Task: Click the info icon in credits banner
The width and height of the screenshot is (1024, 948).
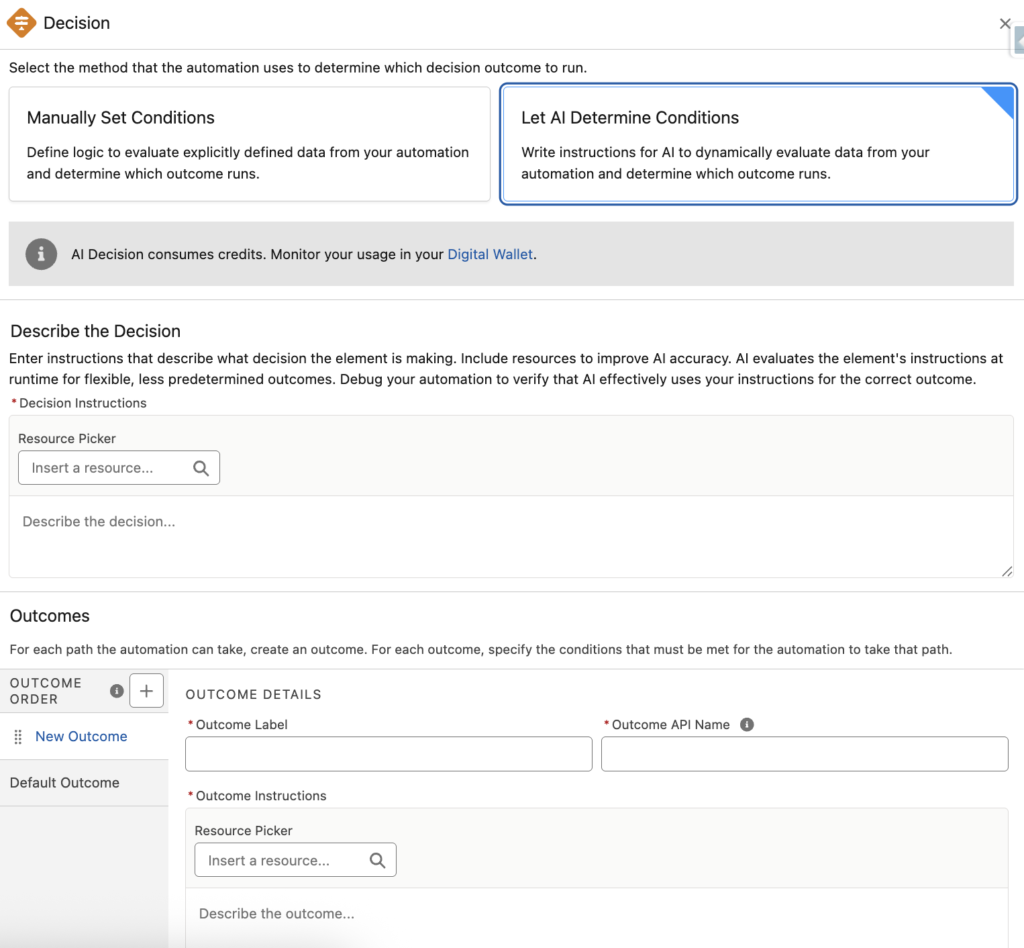Action: (41, 254)
